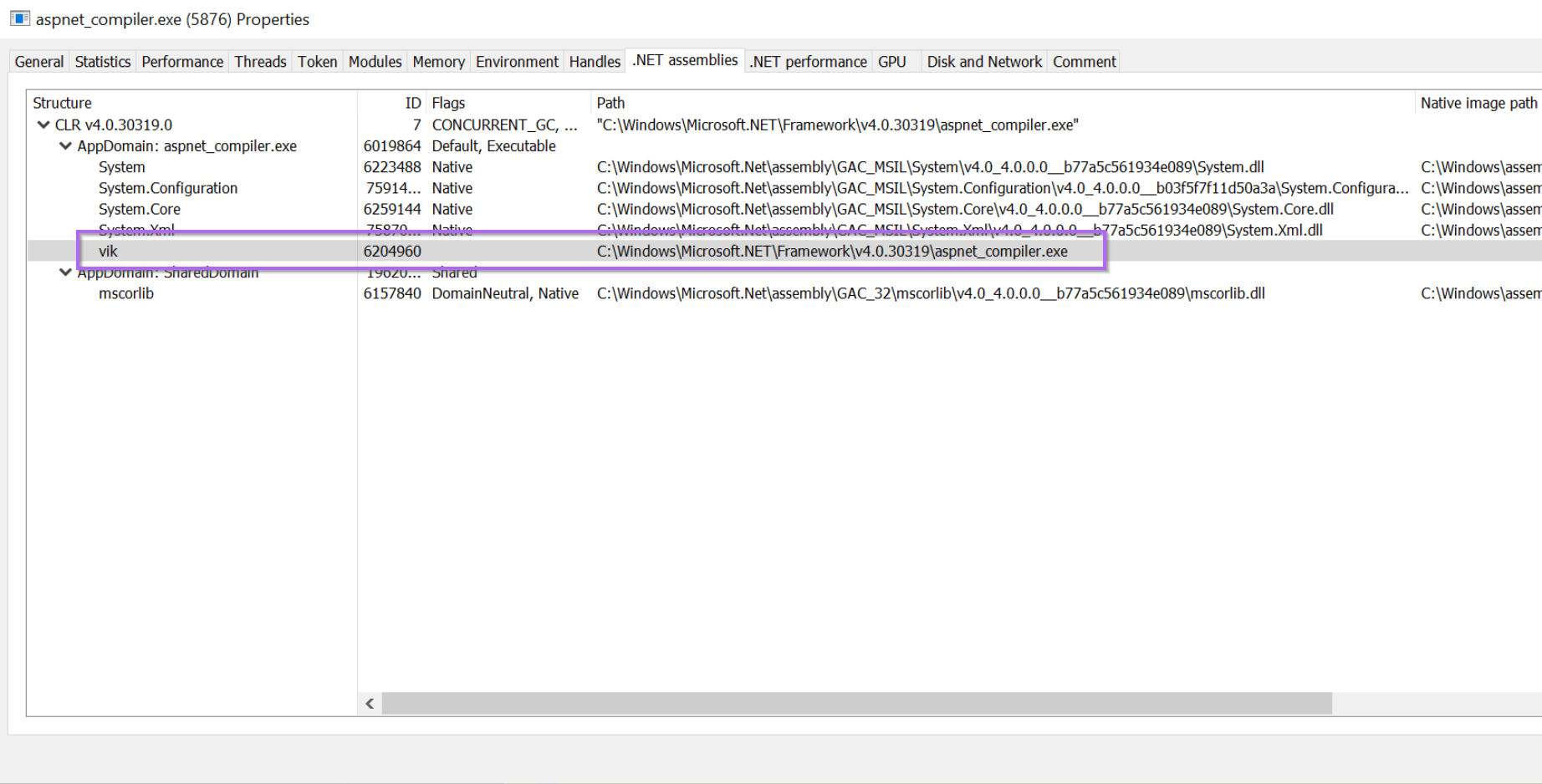The image size is (1542, 784).
Task: Switch to the General tab
Action: [x=38, y=61]
